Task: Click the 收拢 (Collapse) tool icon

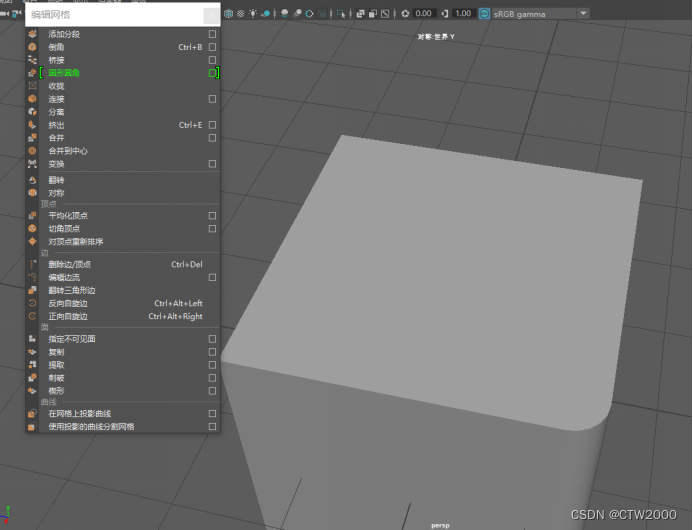Action: (32, 86)
